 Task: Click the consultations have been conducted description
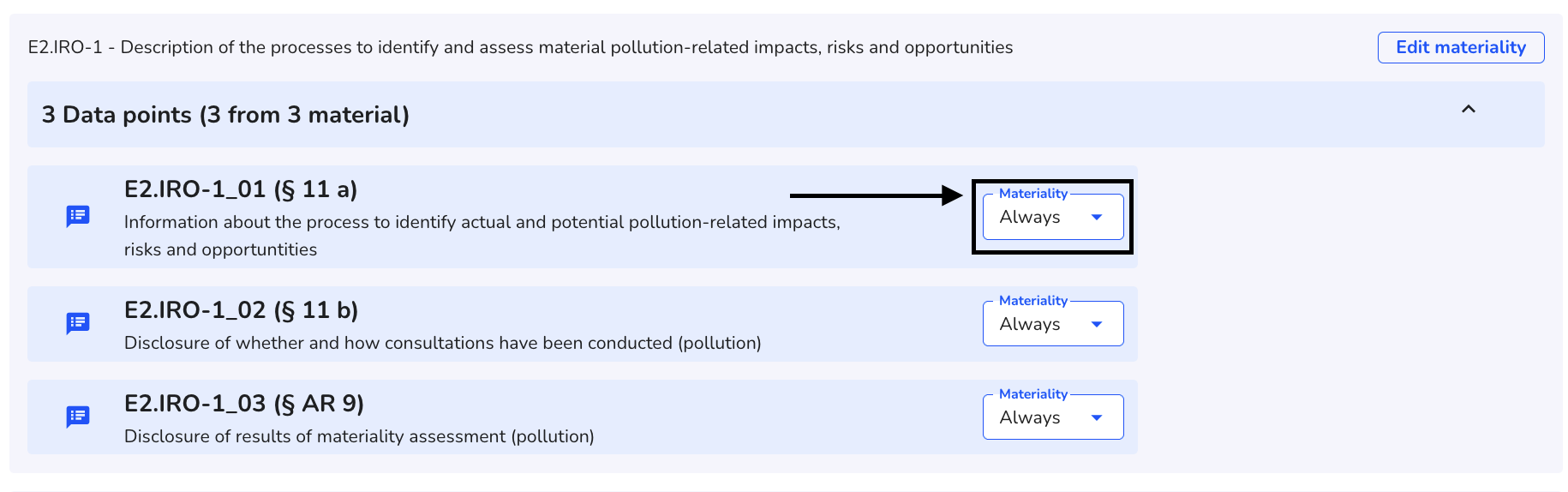point(443,343)
